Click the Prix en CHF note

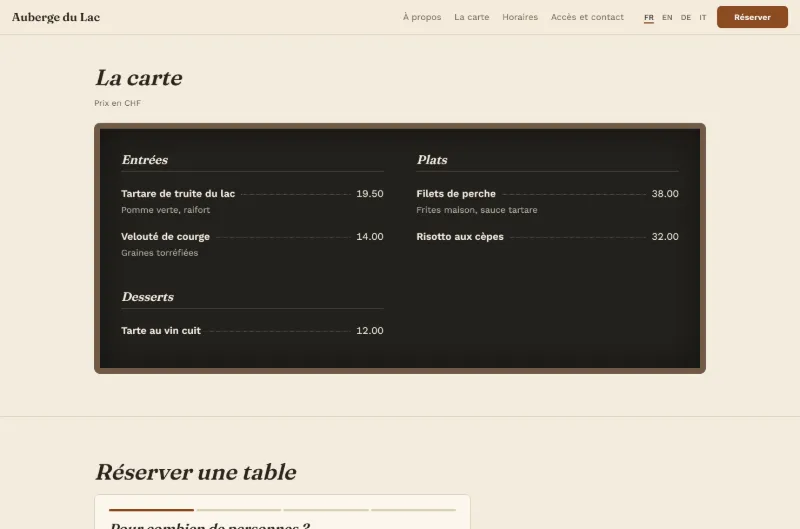coord(117,103)
